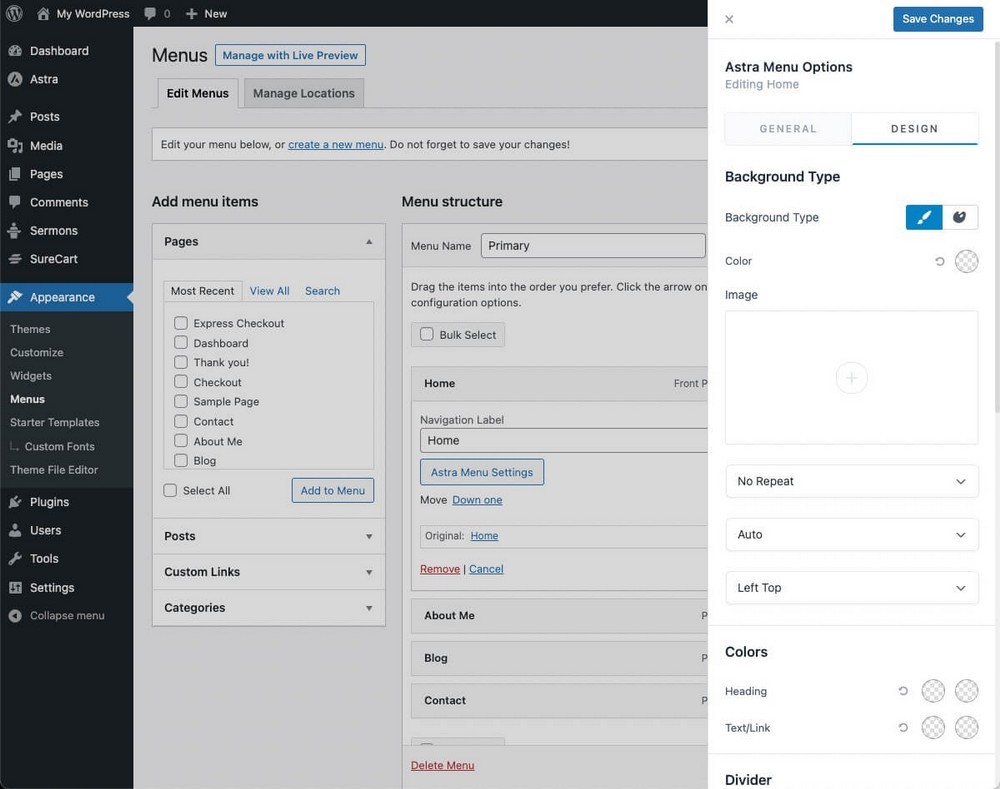Open the No Repeat dropdown
The image size is (1000, 789).
tap(851, 481)
